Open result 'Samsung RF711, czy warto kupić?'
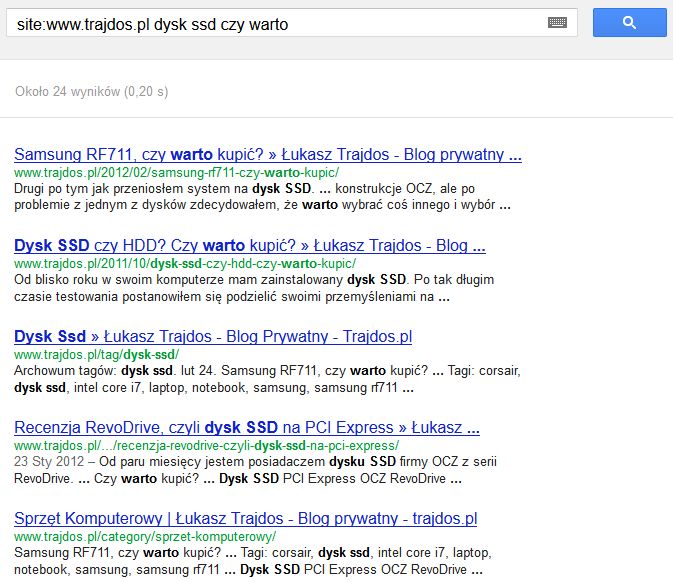This screenshot has width=673, height=582. tap(268, 155)
